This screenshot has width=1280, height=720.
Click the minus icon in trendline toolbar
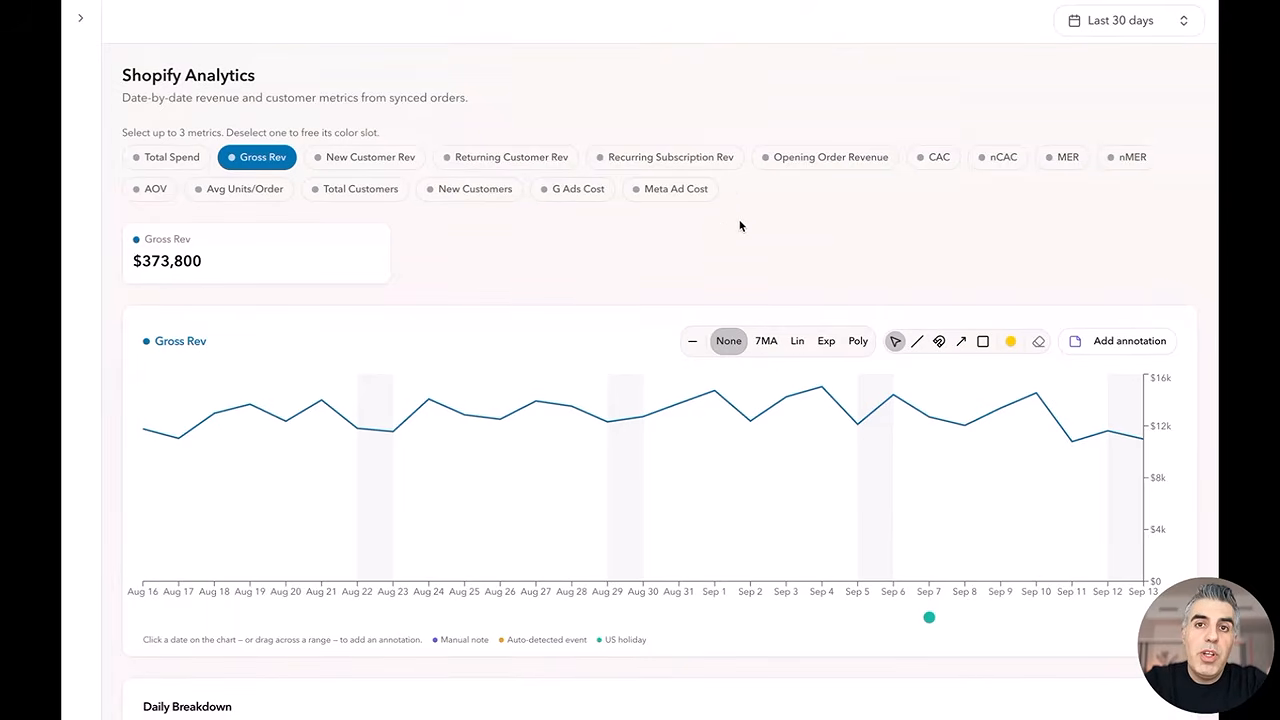pos(692,341)
